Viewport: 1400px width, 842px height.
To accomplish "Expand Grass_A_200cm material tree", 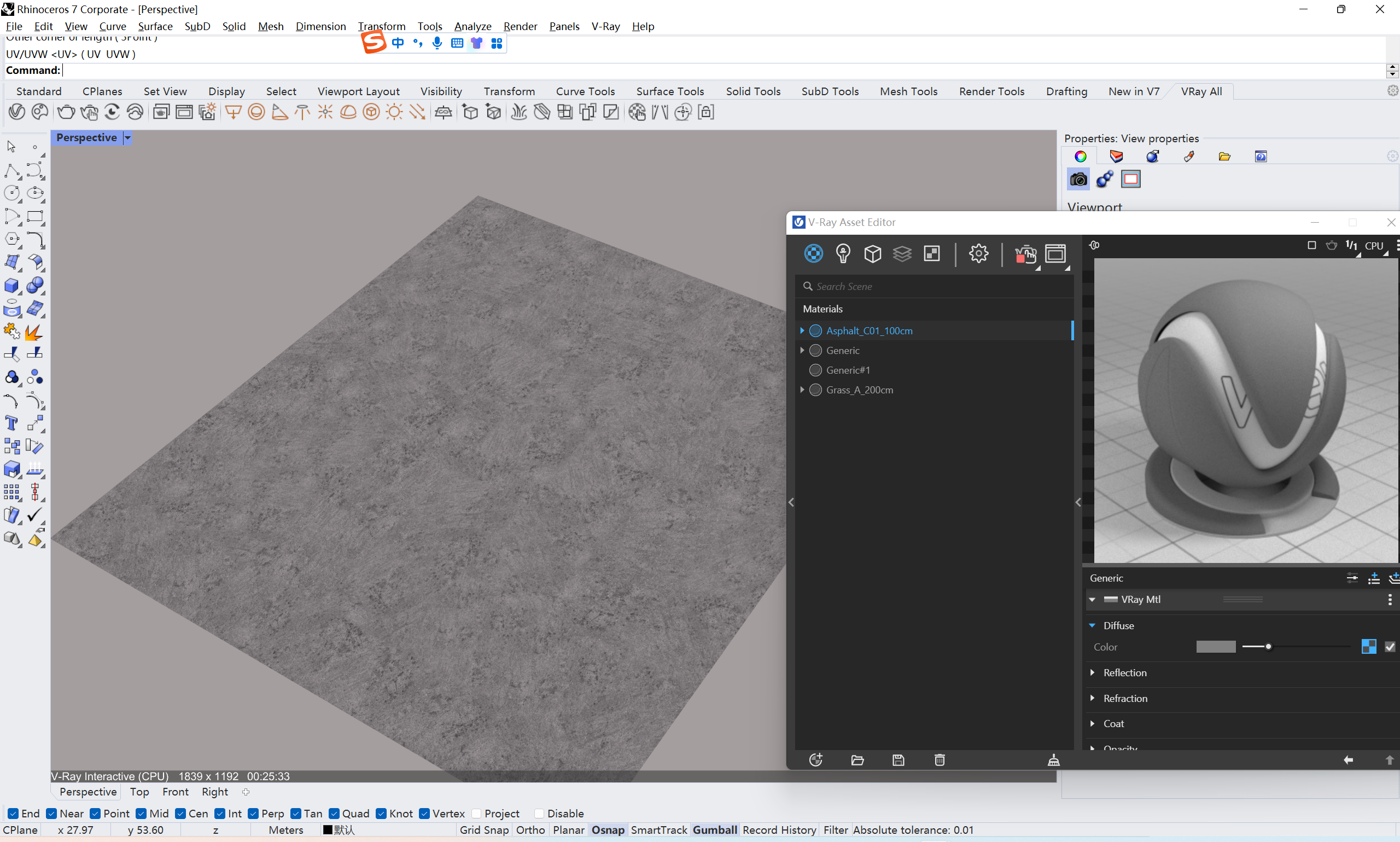I will pyautogui.click(x=802, y=390).
